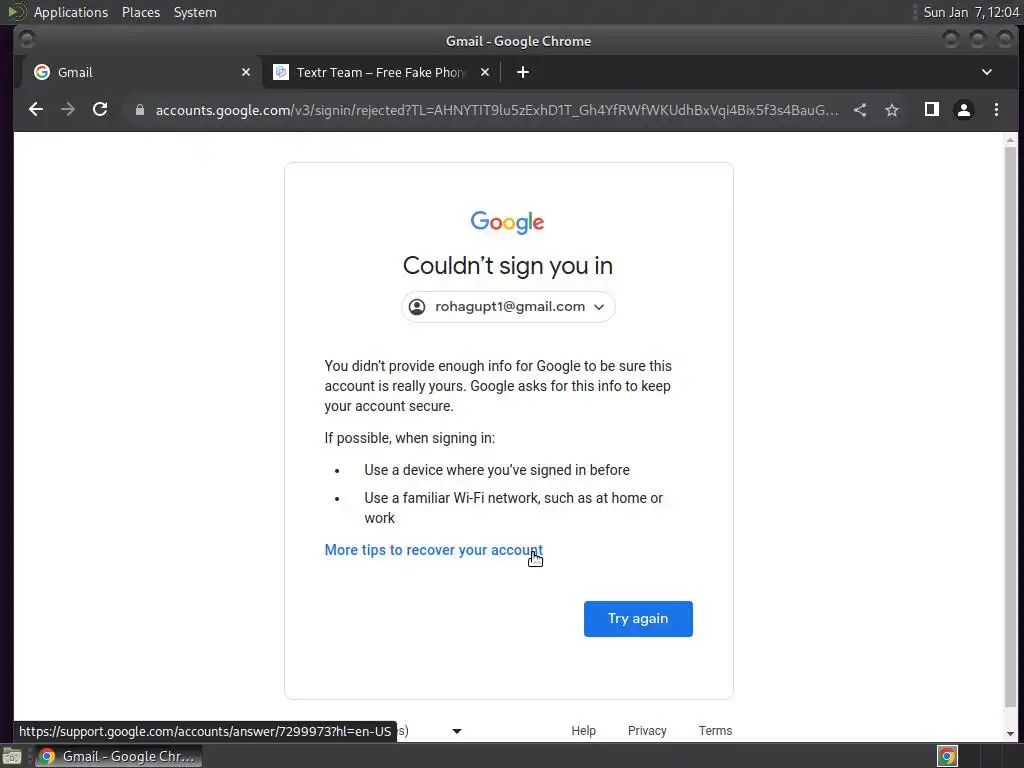Open the Chrome three-dot menu
Viewport: 1024px width, 768px height.
pos(997,110)
